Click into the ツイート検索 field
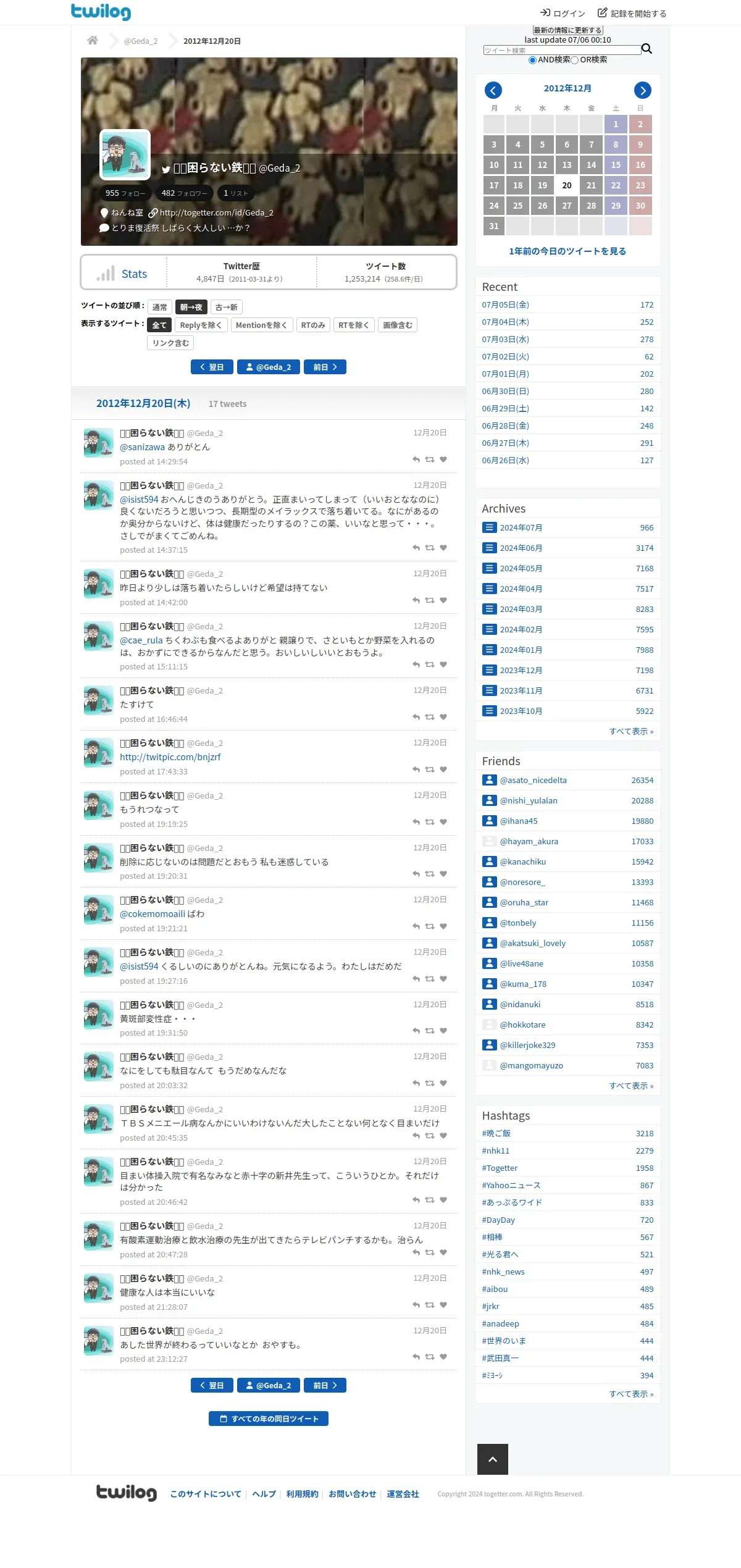This screenshot has height=1568, width=741. (562, 50)
